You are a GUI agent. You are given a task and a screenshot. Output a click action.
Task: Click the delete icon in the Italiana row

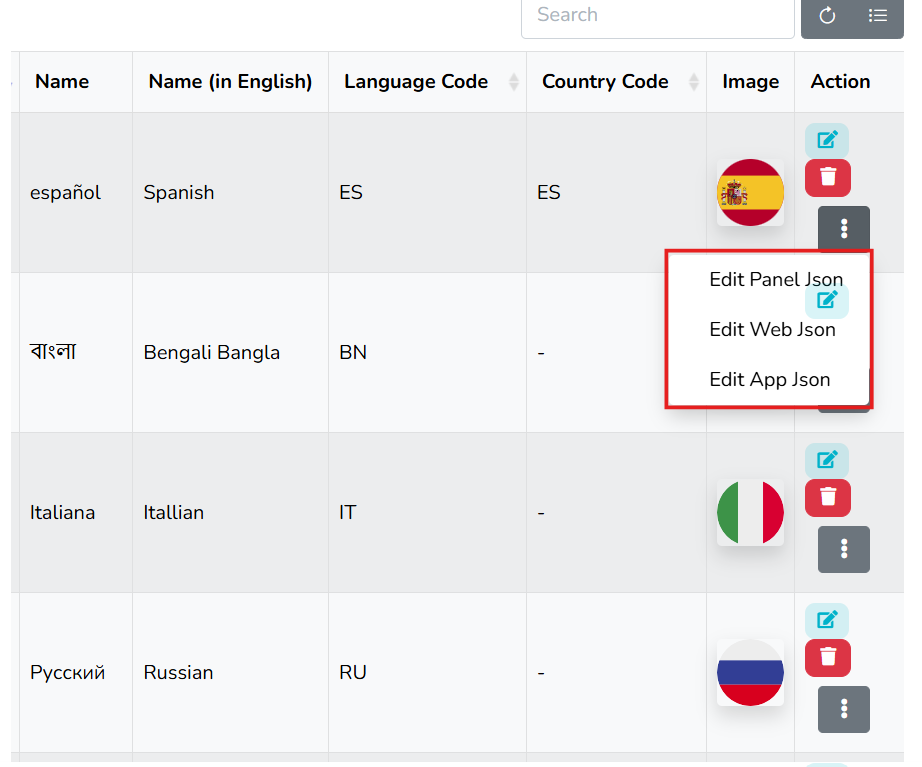tap(827, 497)
